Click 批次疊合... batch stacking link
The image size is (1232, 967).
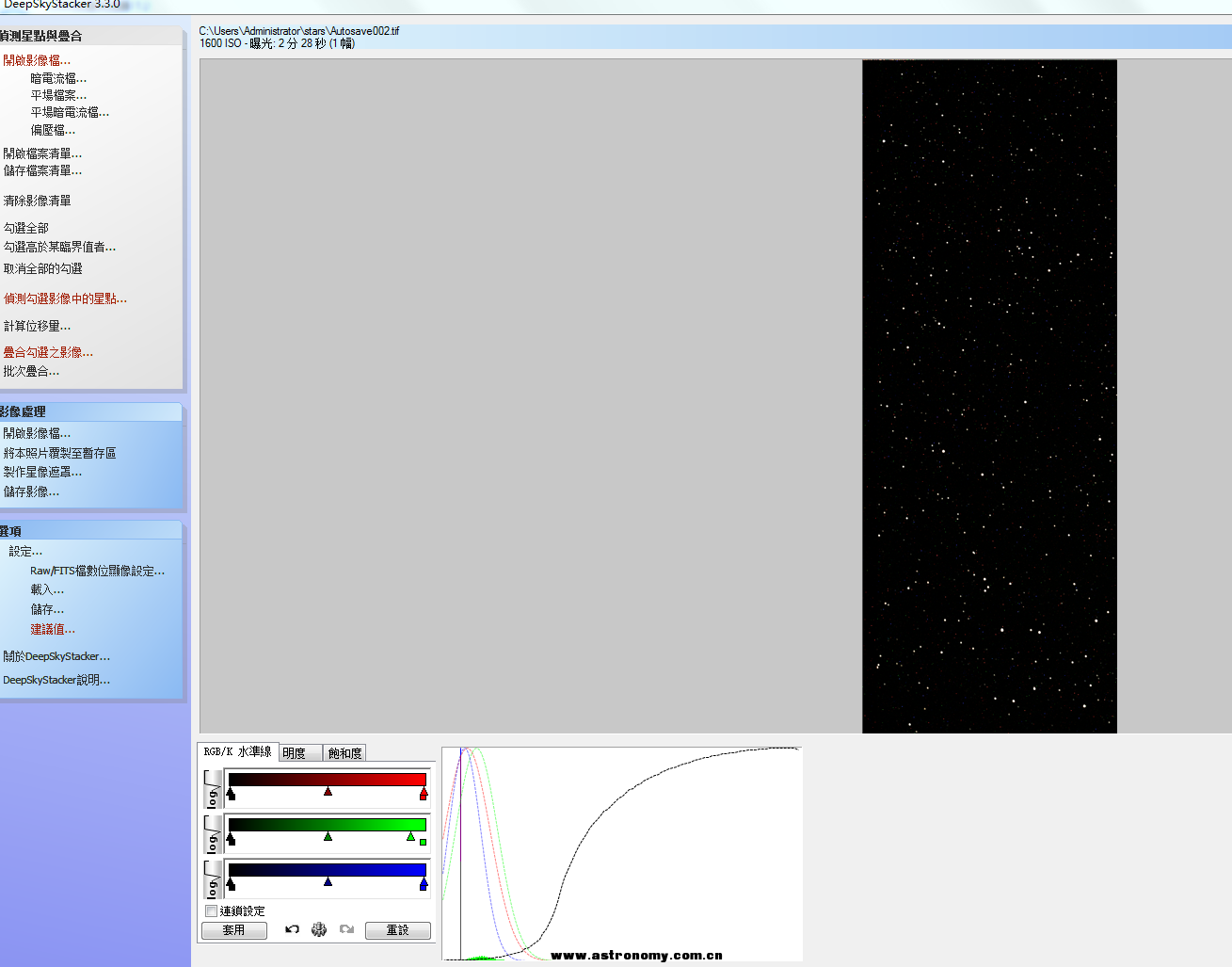(x=31, y=371)
